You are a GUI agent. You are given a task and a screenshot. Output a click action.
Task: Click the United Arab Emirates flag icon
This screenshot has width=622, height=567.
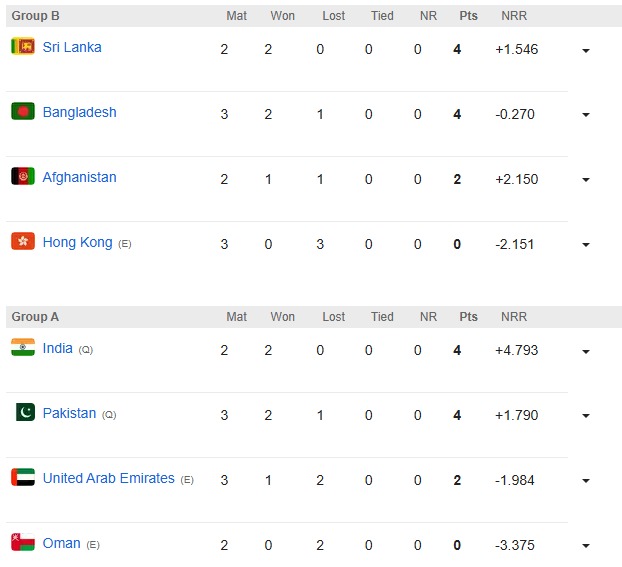[x=23, y=478]
